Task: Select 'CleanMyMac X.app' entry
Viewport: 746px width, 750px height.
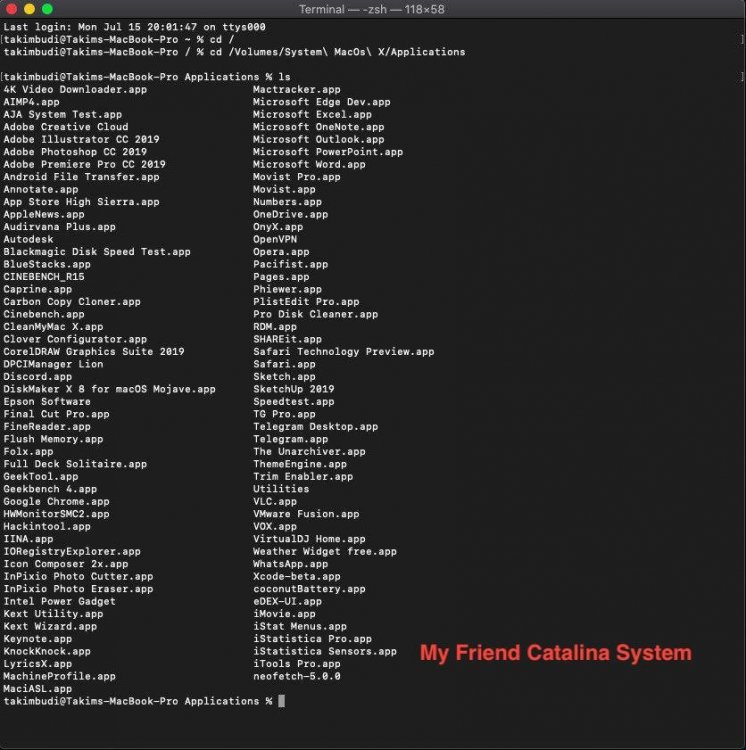Action: point(54,327)
